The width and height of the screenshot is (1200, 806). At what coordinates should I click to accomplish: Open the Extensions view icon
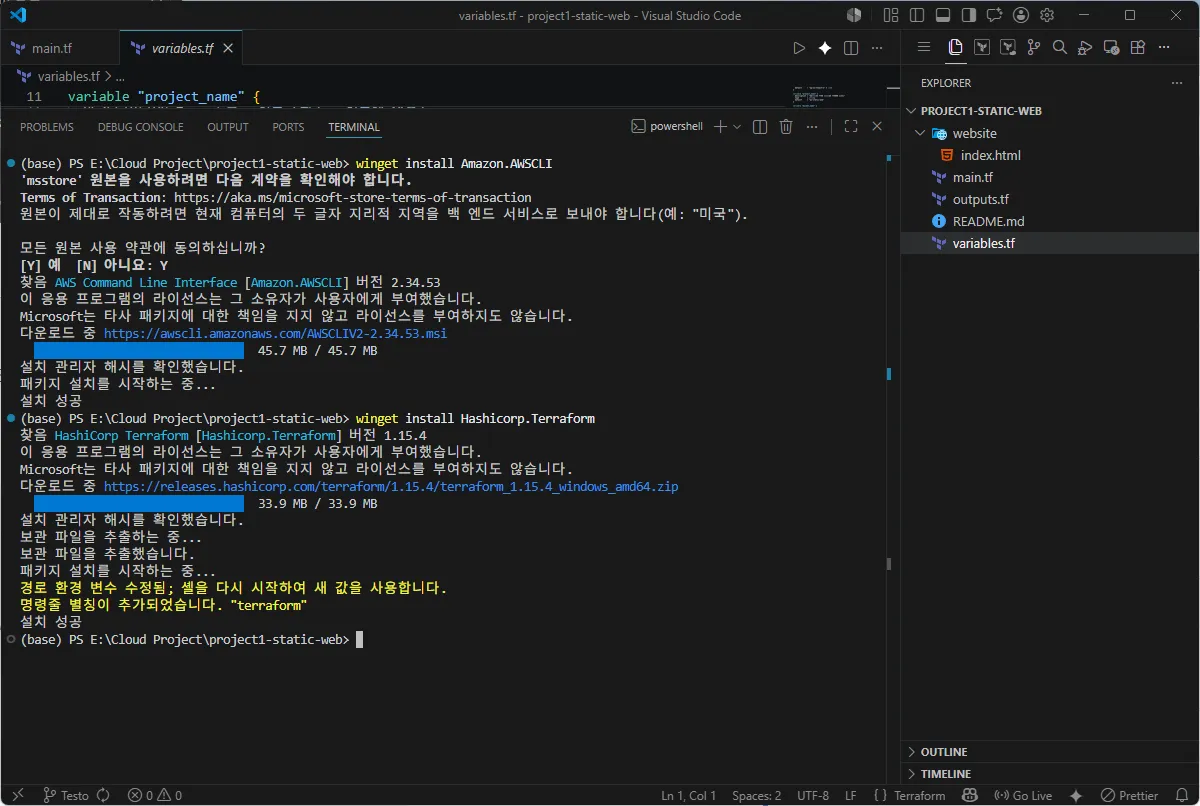(1137, 47)
